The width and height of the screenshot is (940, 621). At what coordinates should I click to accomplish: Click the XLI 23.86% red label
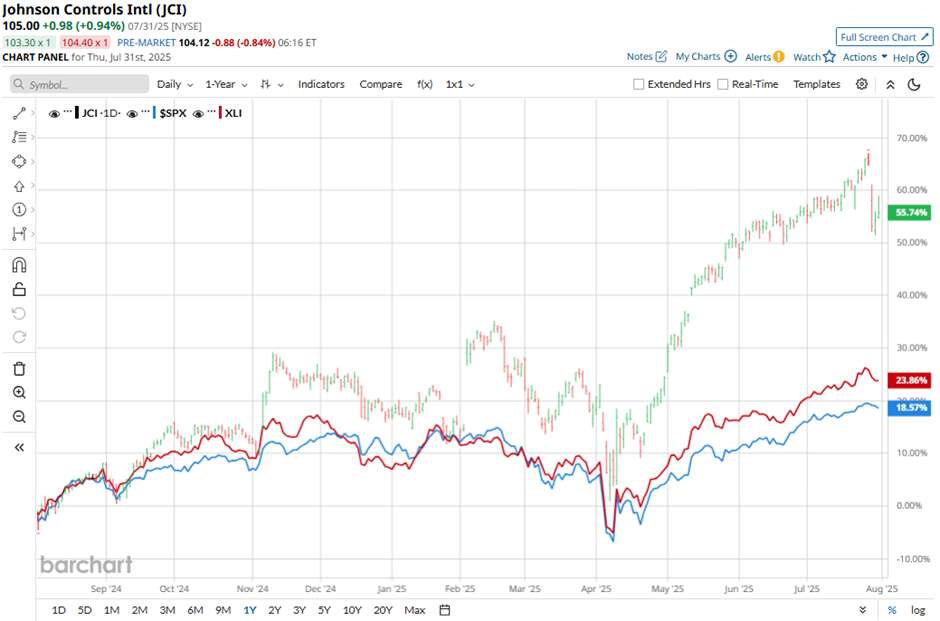pos(909,380)
